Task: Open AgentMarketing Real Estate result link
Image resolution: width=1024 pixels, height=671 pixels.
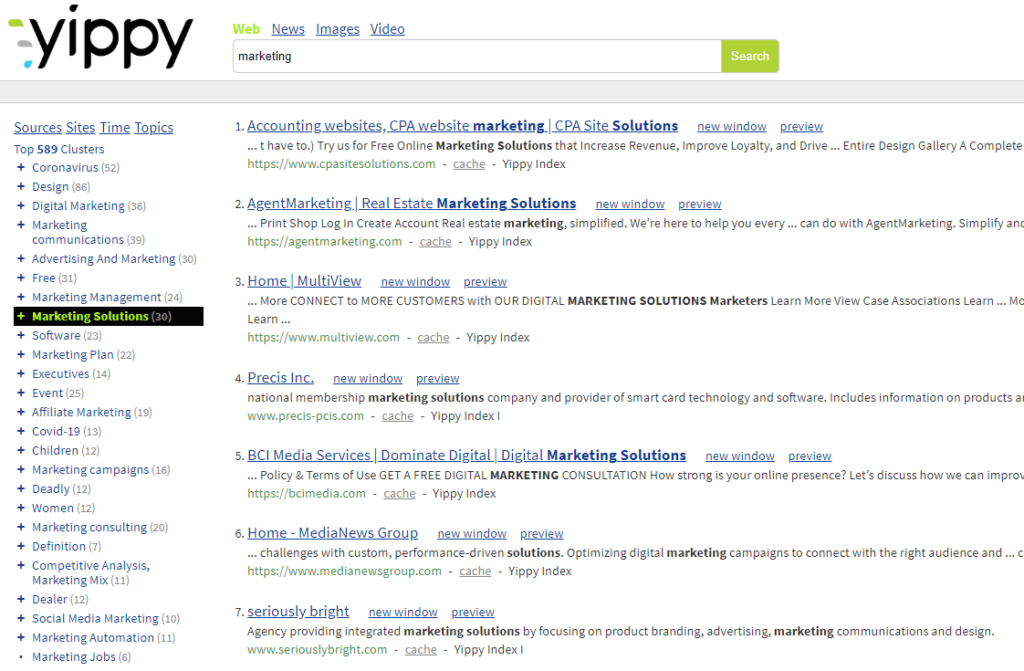Action: [411, 203]
